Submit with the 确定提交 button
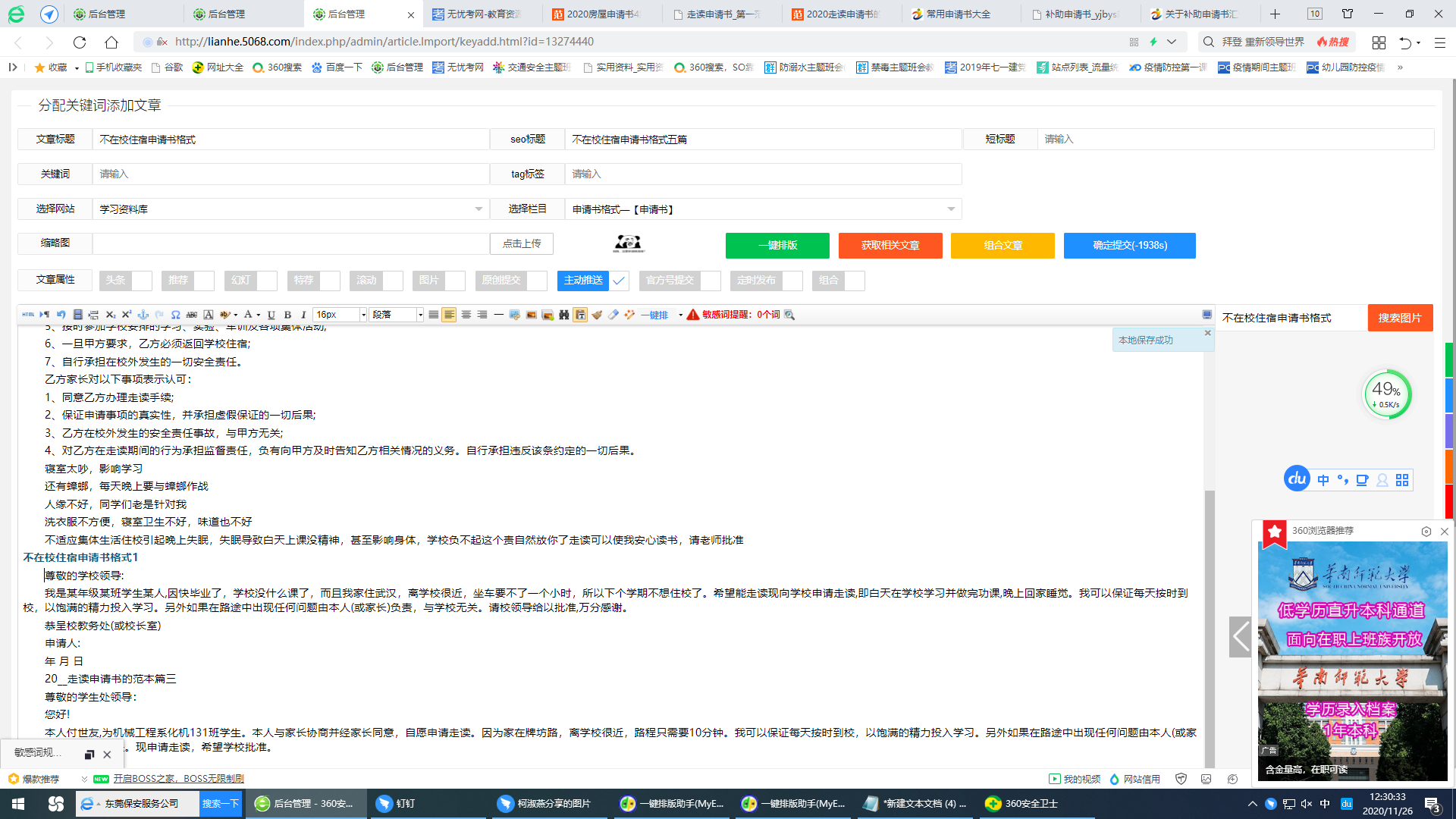The image size is (1456, 819). (1129, 245)
